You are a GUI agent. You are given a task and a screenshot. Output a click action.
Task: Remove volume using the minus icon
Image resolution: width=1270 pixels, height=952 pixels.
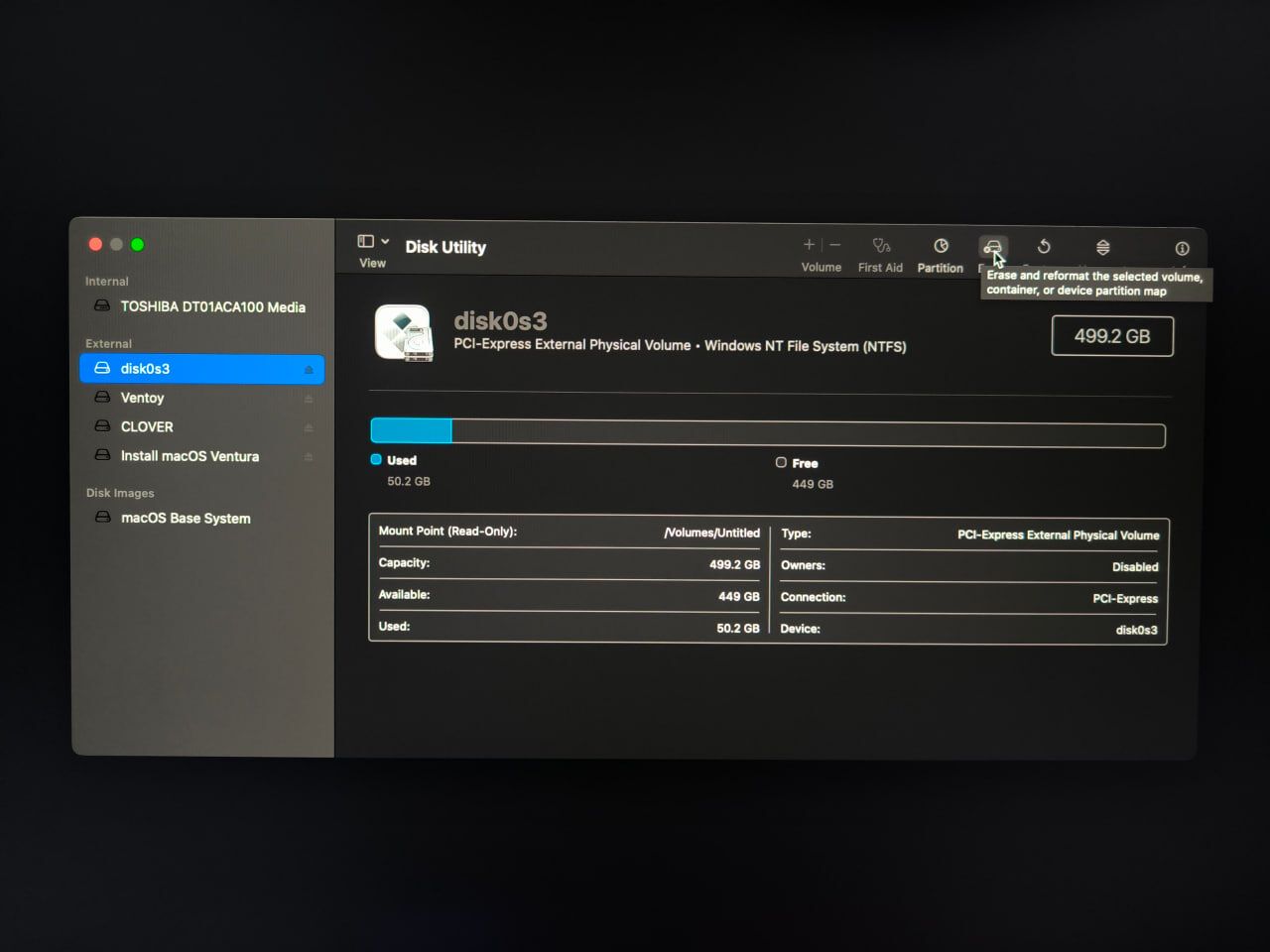[x=835, y=245]
